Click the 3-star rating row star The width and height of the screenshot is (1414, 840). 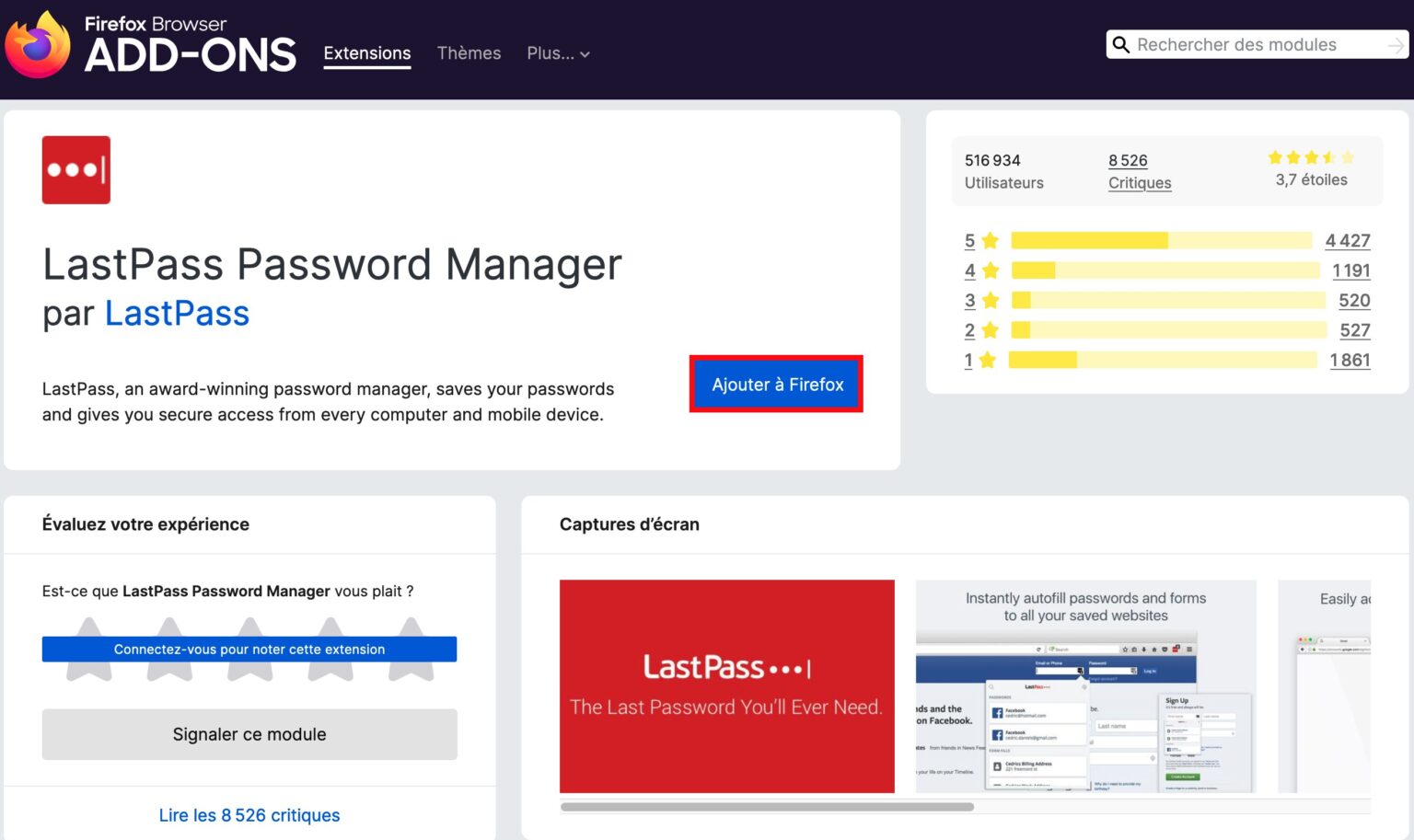[x=991, y=301]
